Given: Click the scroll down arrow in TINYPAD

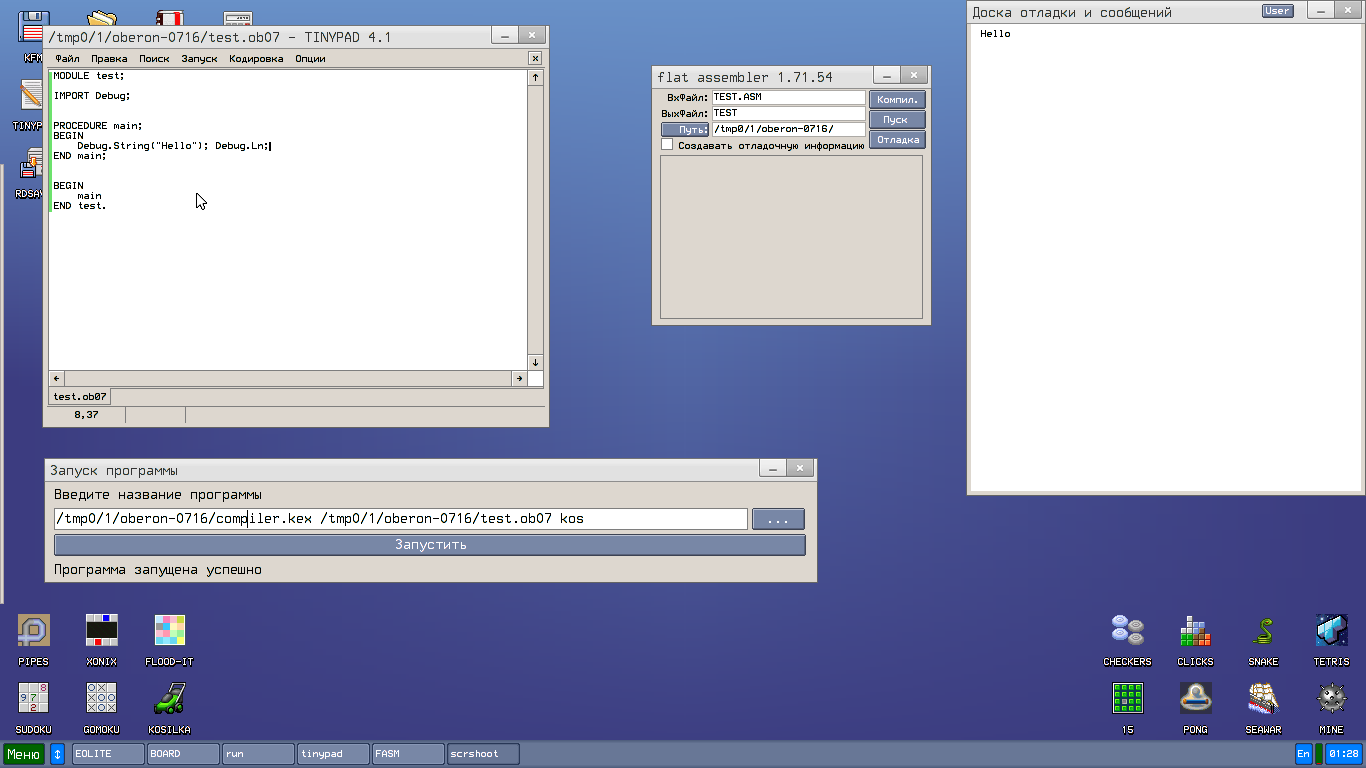Looking at the screenshot, I should (x=535, y=362).
